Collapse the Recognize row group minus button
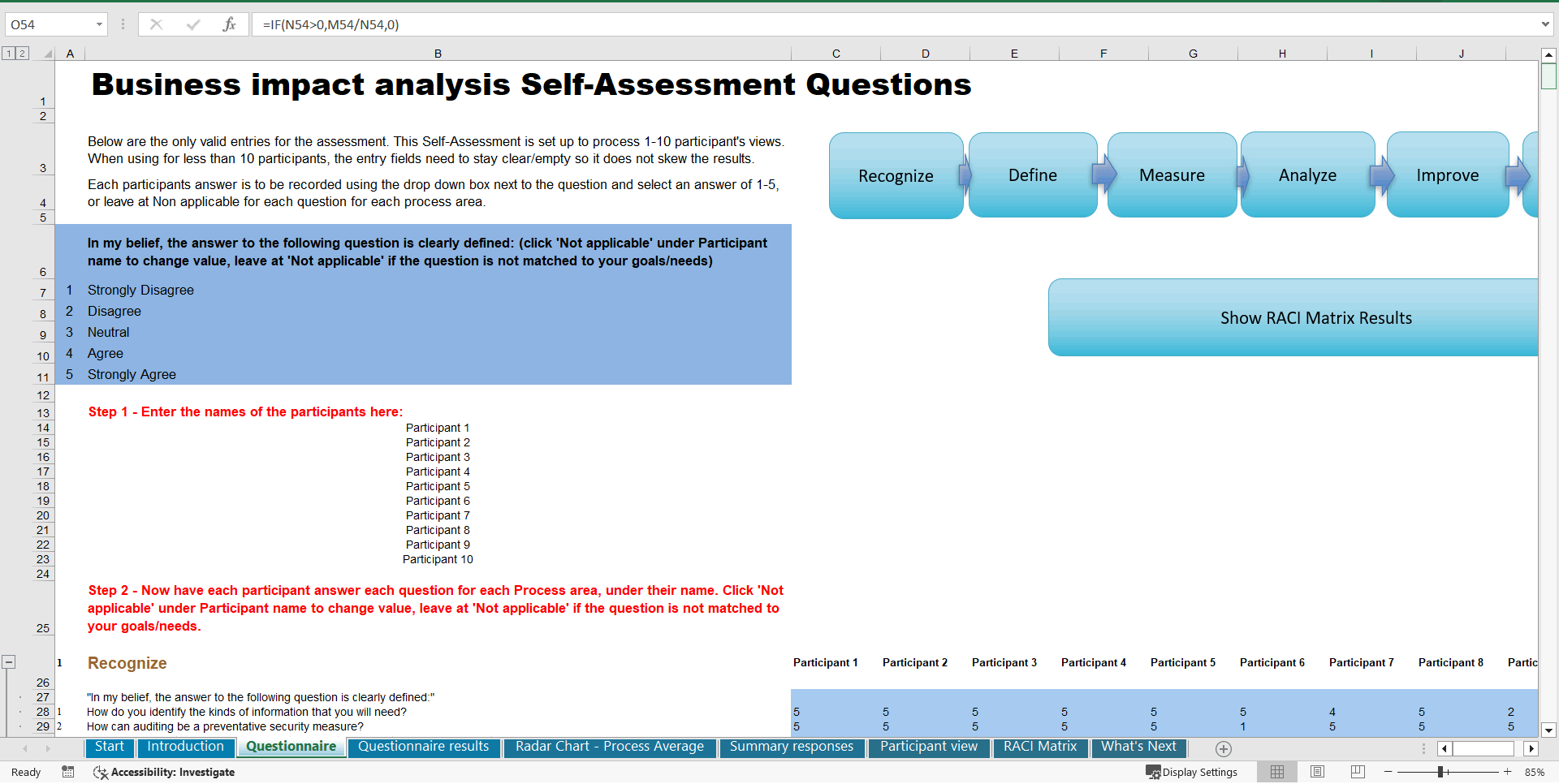 (9, 661)
